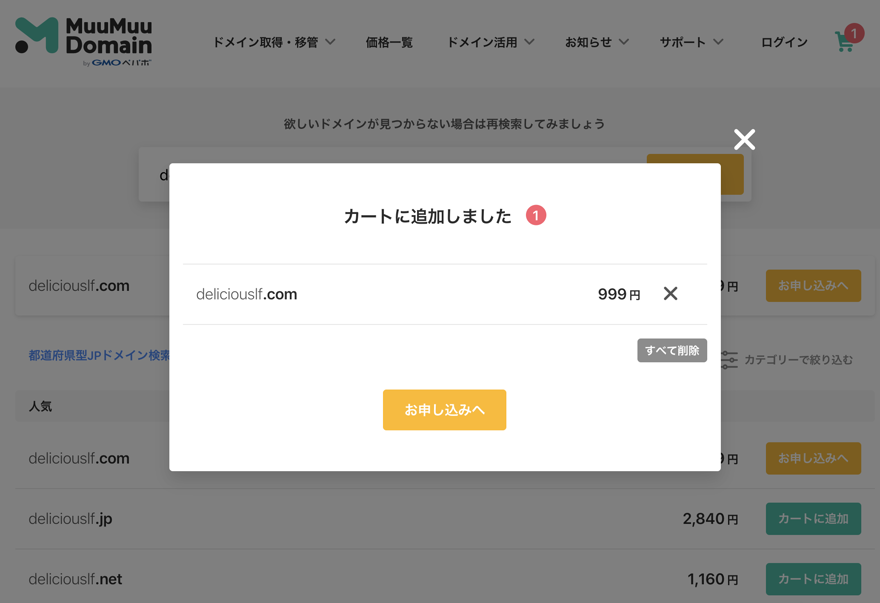Image resolution: width=880 pixels, height=603 pixels.
Task: Close the modal with the white X icon
Action: (x=744, y=140)
